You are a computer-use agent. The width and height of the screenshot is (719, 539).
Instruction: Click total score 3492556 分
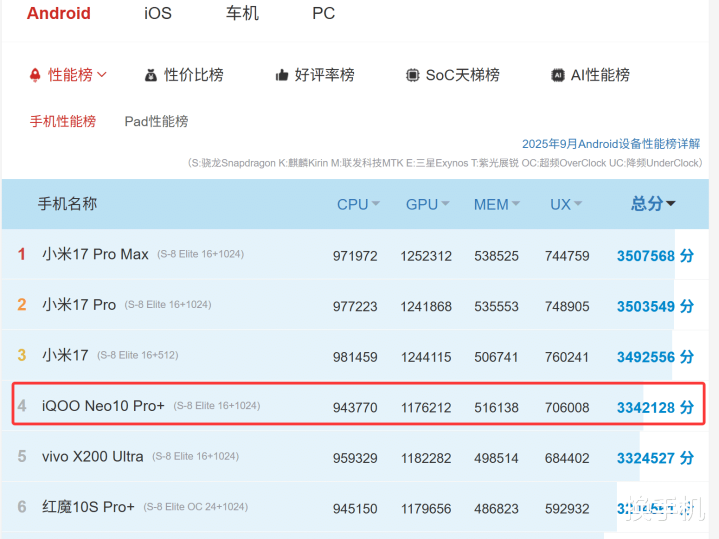pos(655,356)
